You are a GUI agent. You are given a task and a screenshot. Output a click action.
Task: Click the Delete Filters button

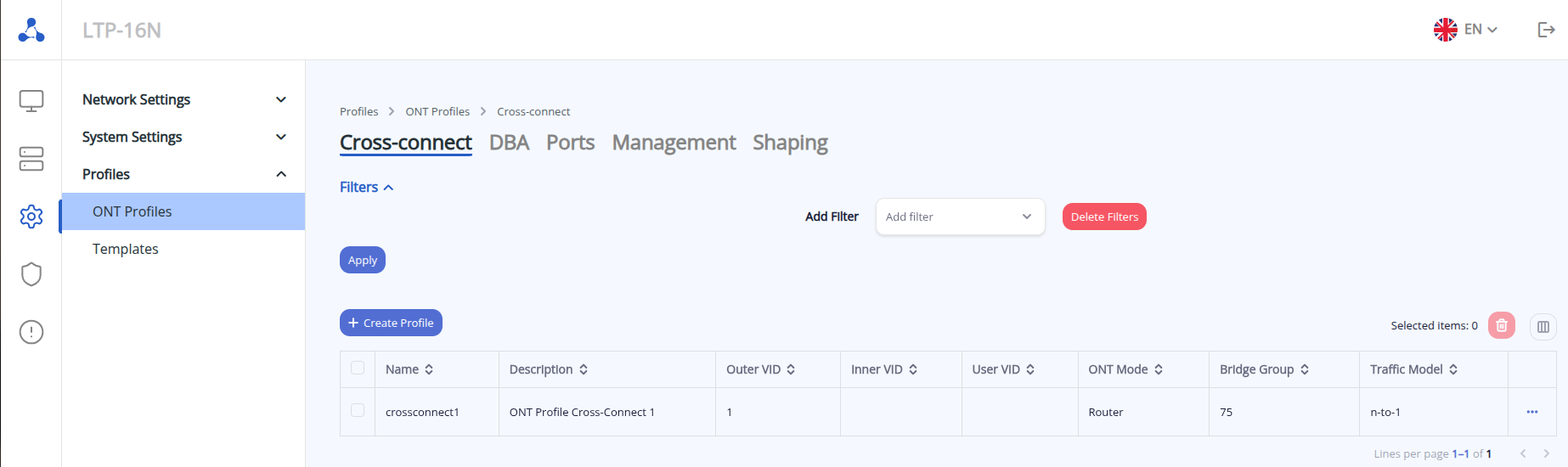pos(1103,217)
